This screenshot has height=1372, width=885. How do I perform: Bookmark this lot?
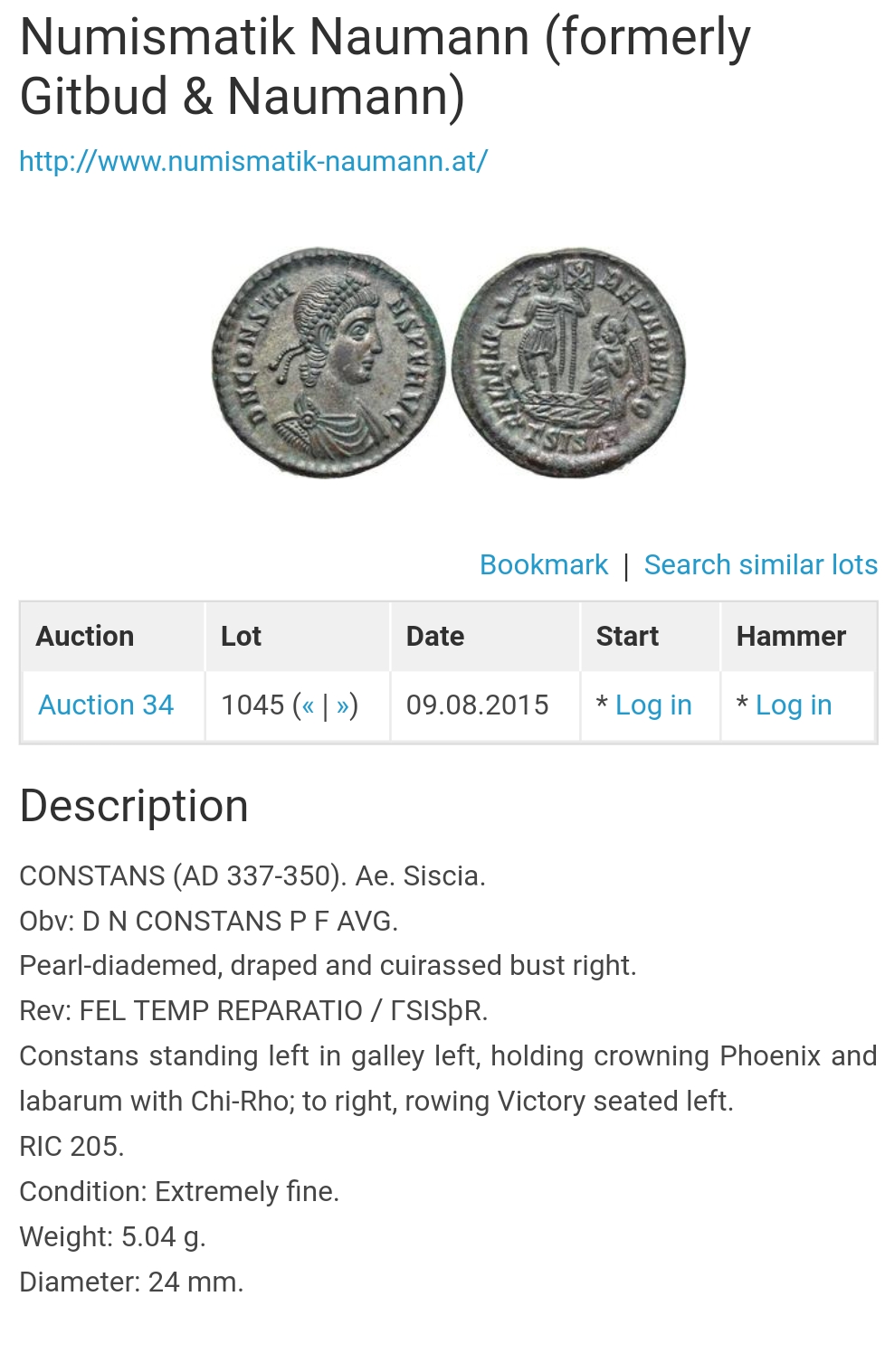coord(544,564)
